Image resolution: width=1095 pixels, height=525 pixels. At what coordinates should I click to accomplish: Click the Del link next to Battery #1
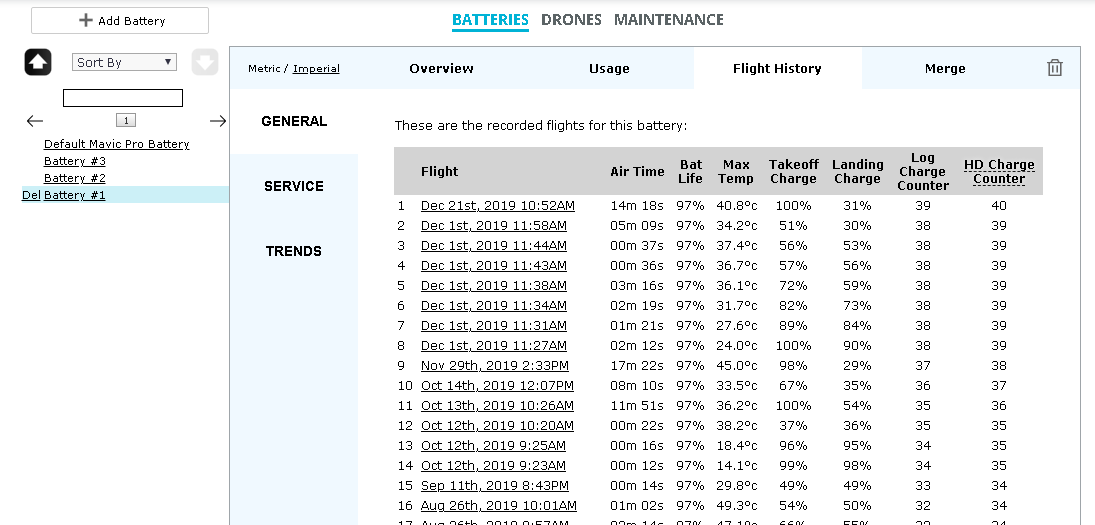[31, 195]
